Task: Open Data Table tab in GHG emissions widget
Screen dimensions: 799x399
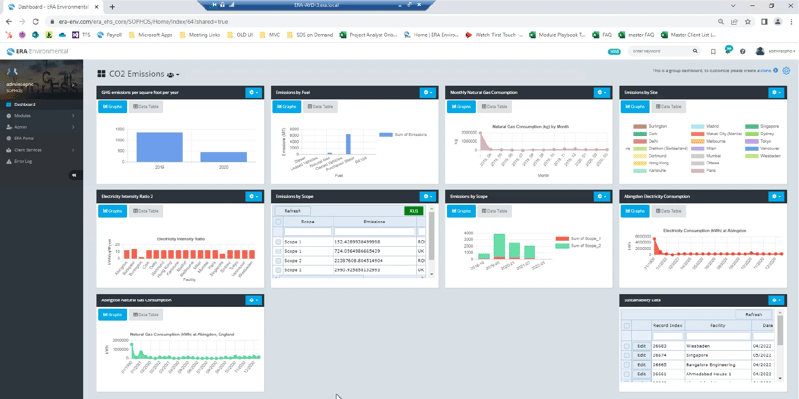Action: tap(146, 107)
